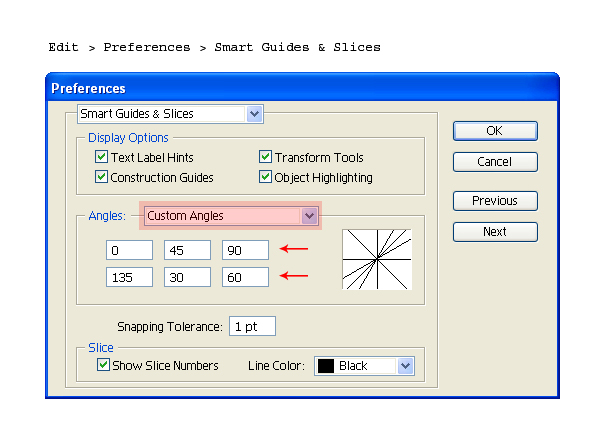
Task: Toggle Object Highlighting checkbox
Action: point(265,177)
